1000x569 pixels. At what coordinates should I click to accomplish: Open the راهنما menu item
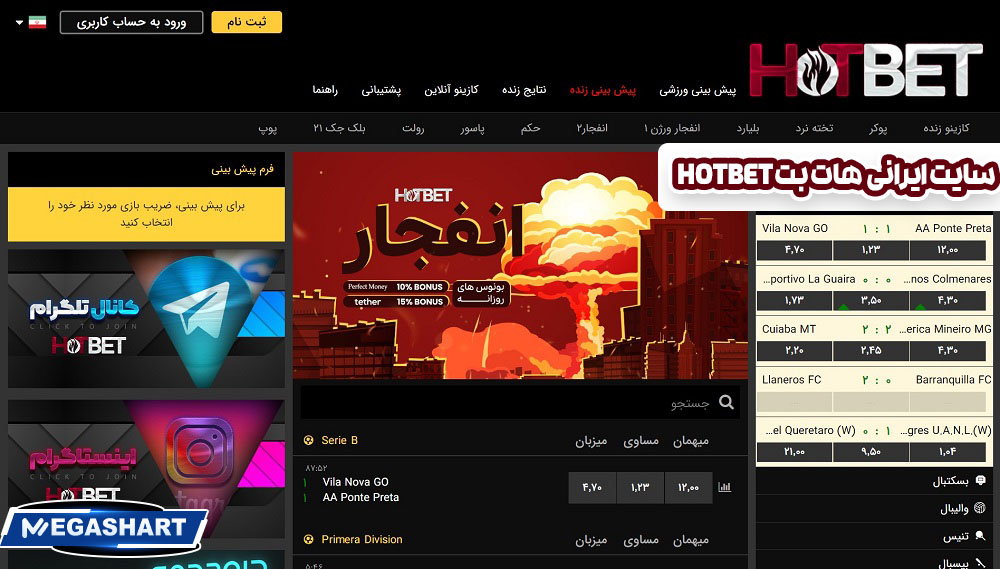coord(325,90)
